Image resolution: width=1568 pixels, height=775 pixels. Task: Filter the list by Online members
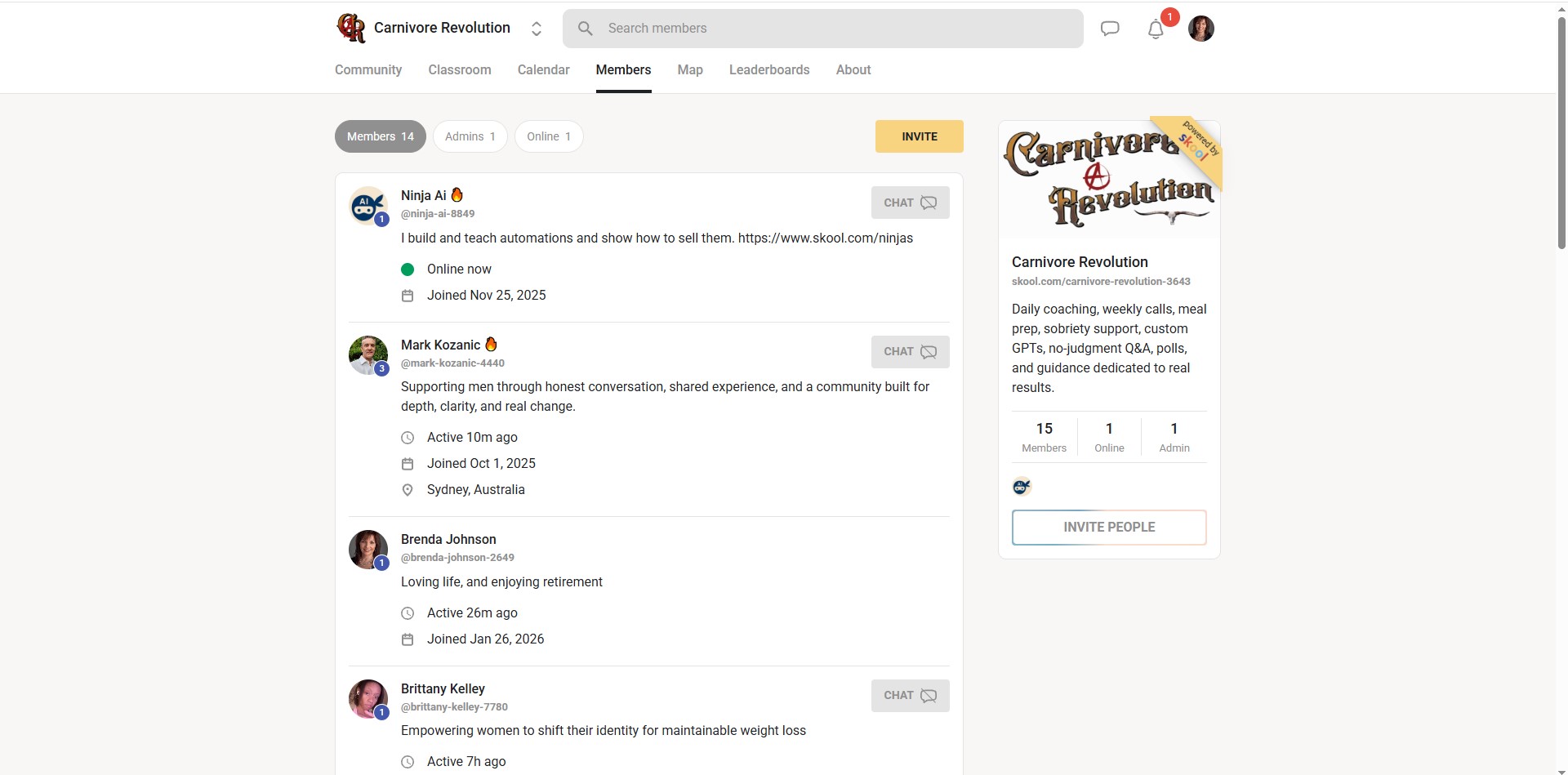tap(548, 136)
